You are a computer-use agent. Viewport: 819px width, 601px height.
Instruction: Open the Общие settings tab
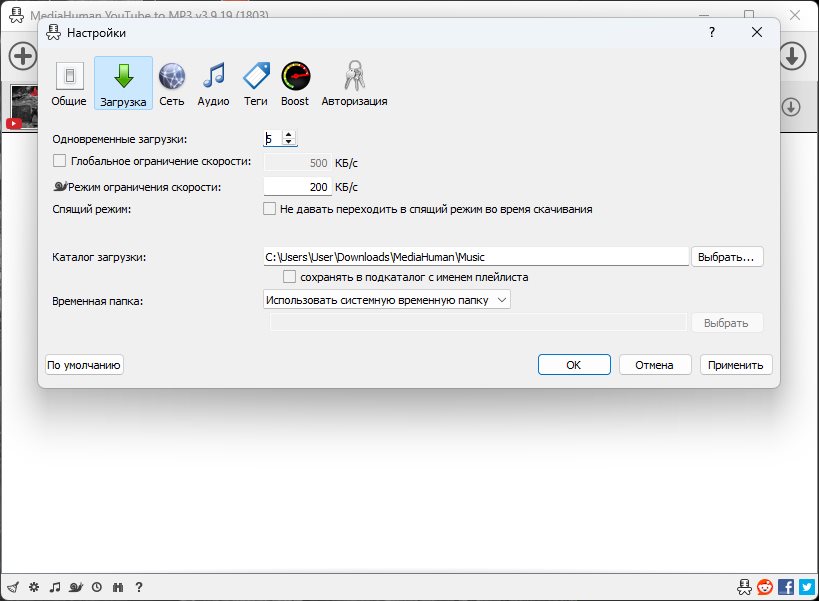tap(68, 83)
